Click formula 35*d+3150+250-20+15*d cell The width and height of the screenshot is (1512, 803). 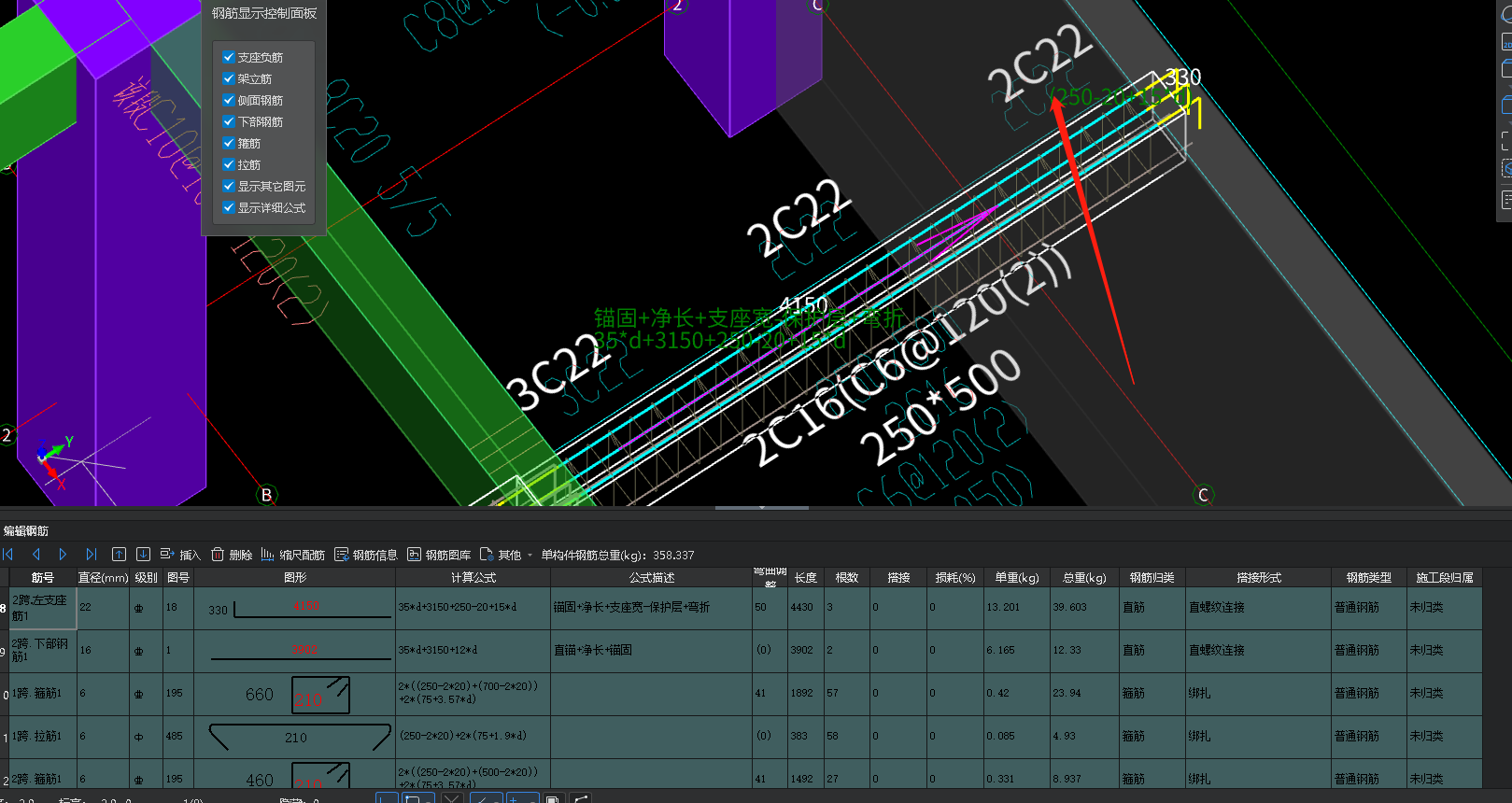click(x=473, y=608)
